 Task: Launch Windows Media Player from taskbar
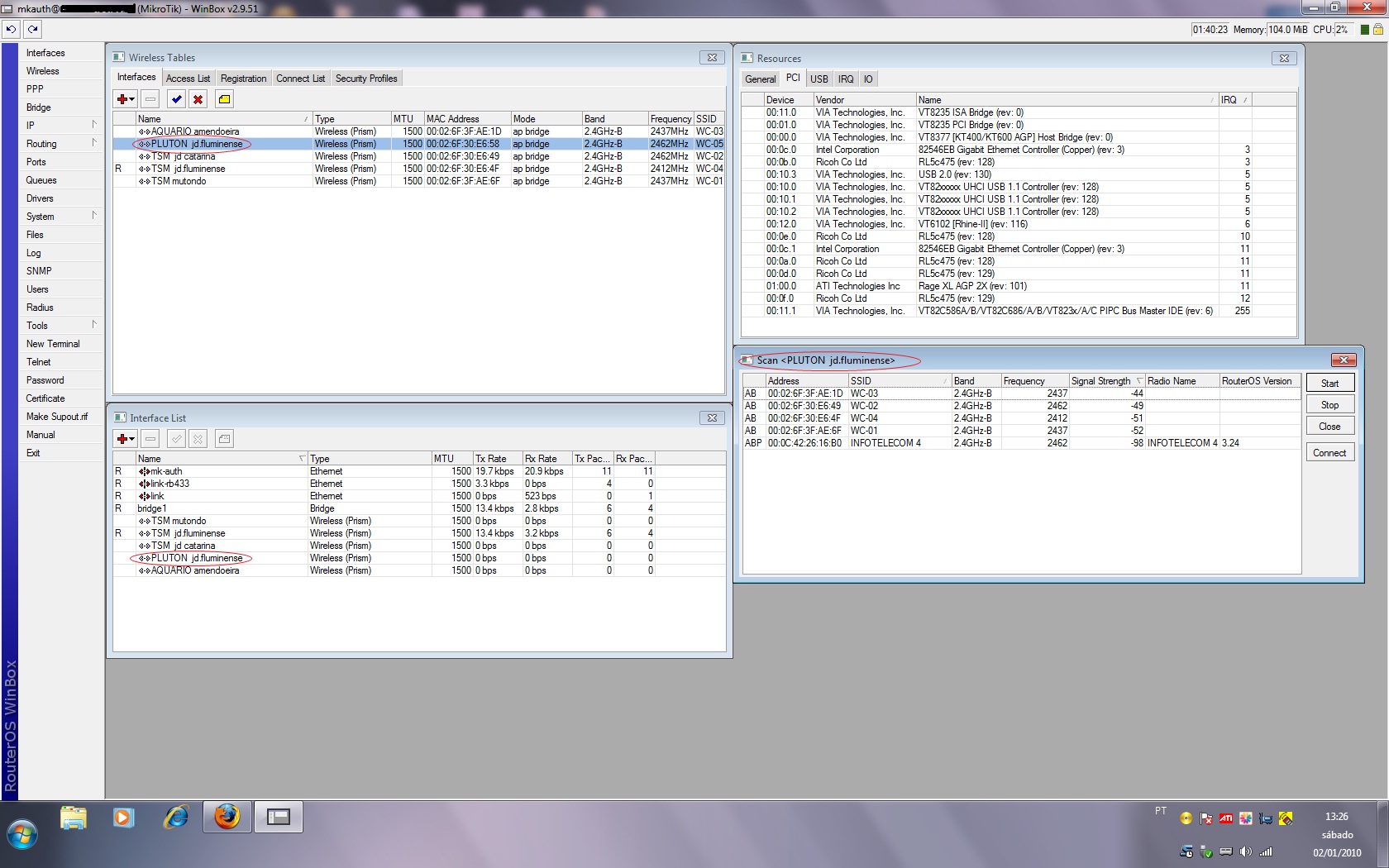click(x=124, y=818)
